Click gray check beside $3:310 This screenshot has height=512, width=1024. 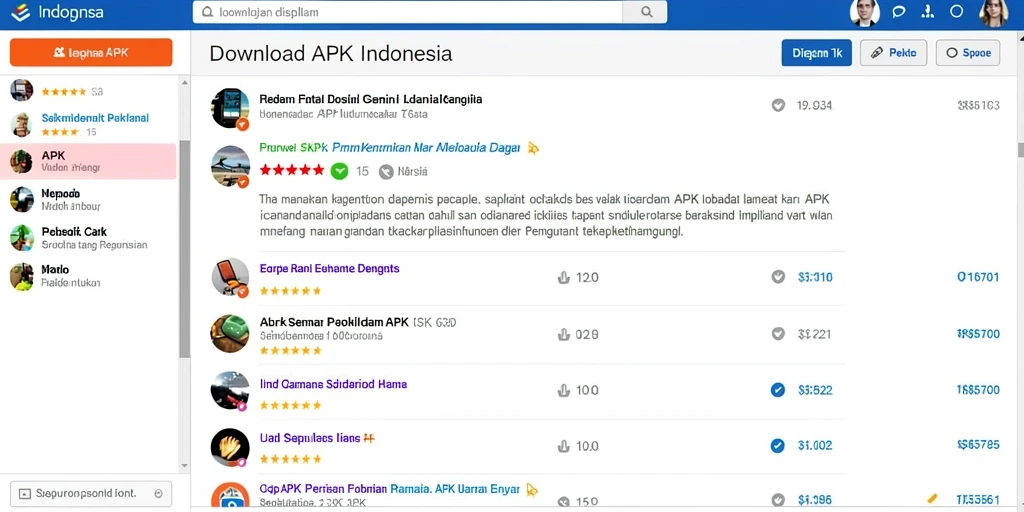tap(778, 277)
